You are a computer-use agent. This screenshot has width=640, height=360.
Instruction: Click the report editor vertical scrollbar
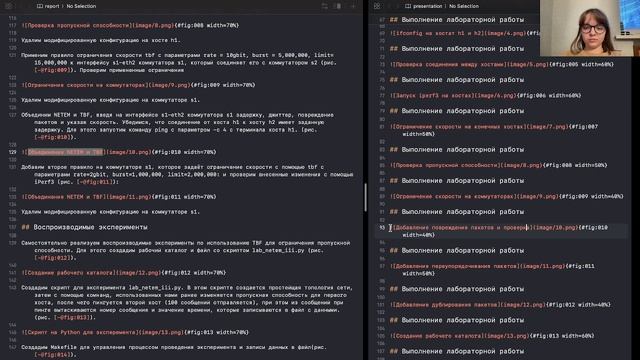[365, 197]
